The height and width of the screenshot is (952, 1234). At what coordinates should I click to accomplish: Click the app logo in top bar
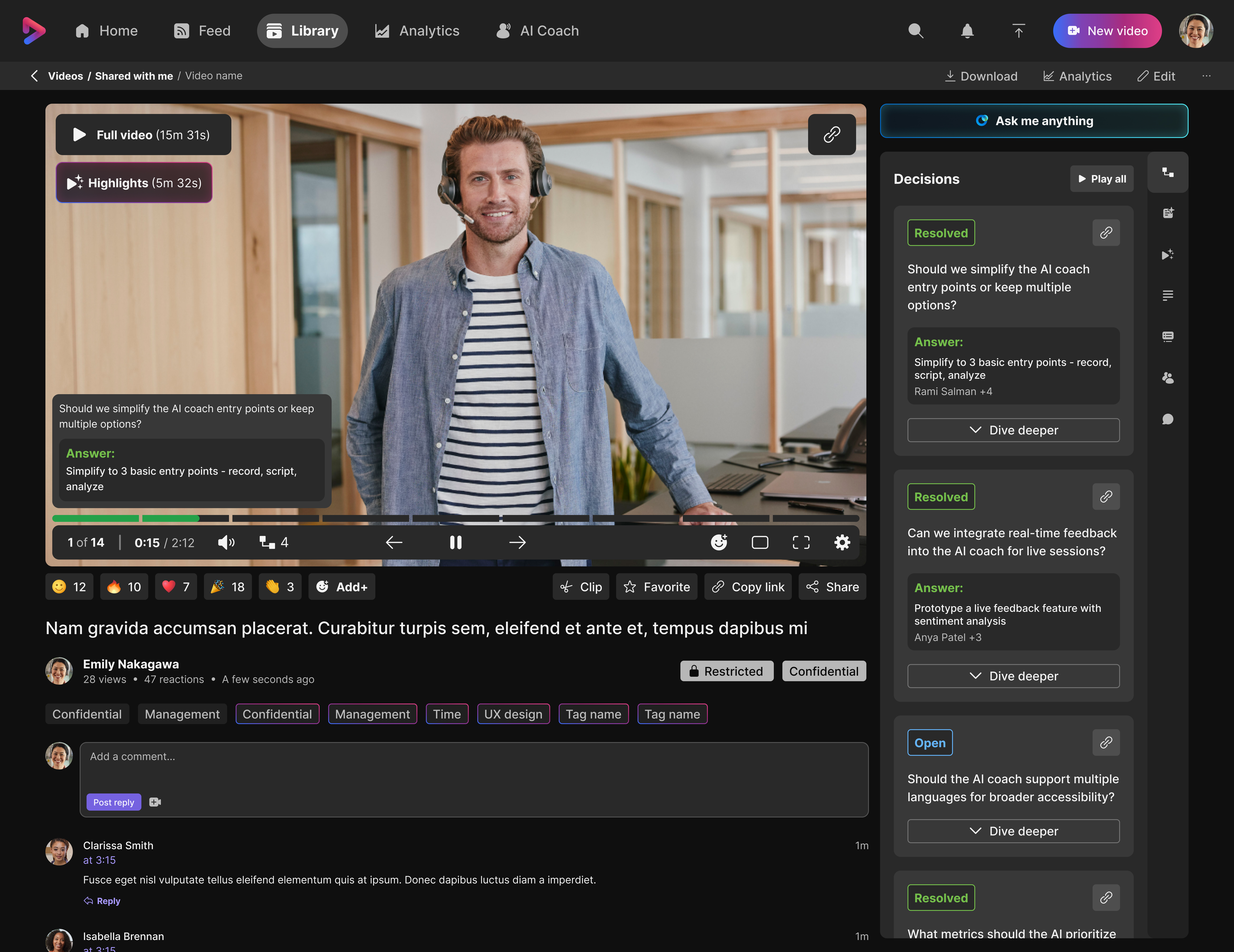point(34,30)
